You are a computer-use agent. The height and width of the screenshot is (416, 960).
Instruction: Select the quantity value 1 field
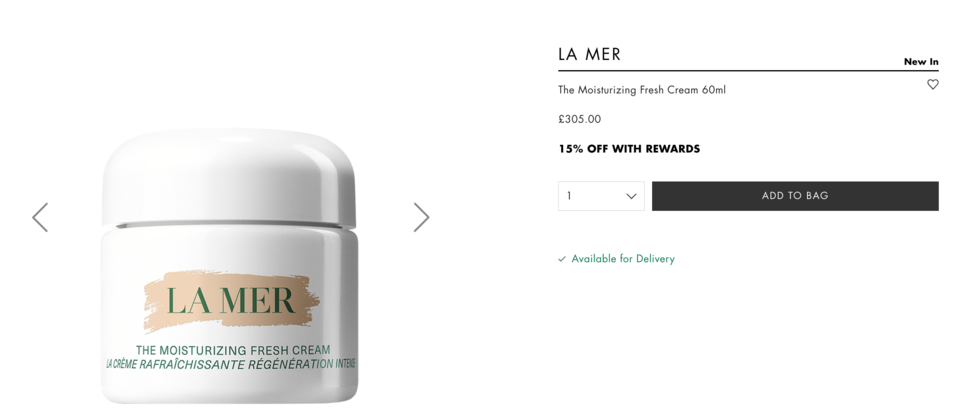click(601, 196)
